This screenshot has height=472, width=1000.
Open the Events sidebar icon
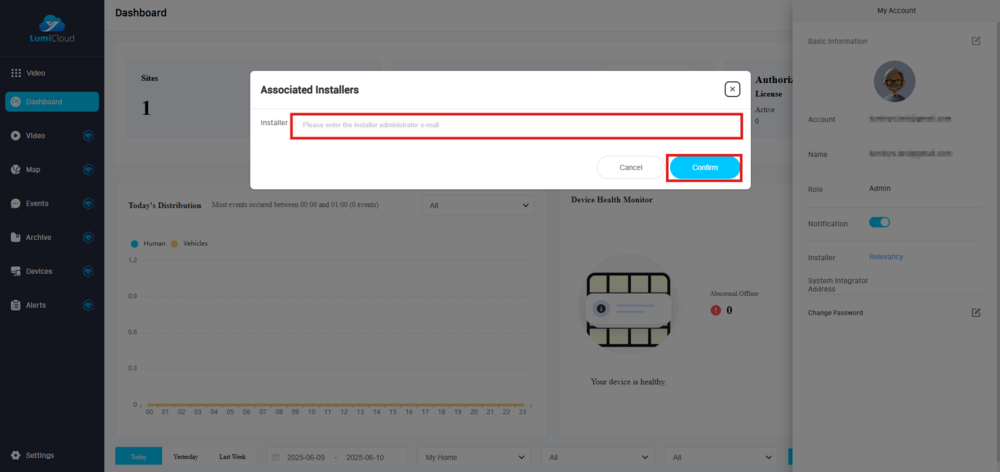(16, 203)
